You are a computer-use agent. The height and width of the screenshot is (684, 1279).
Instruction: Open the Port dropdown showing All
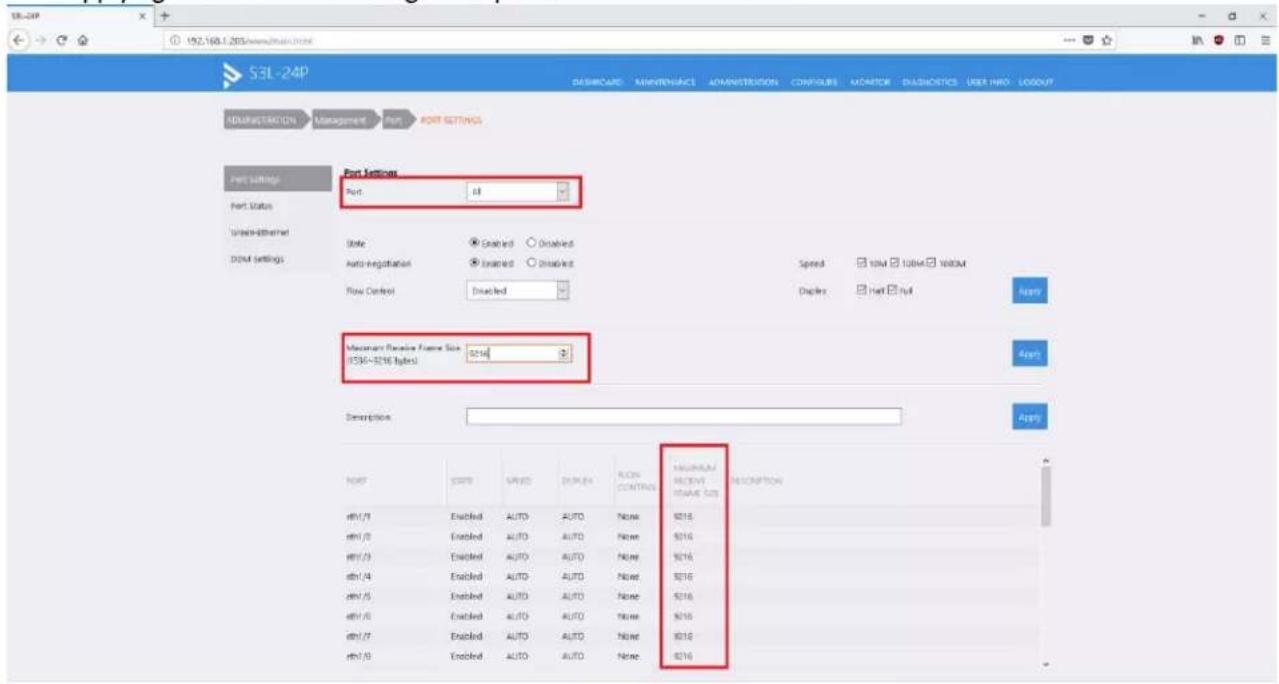(517, 190)
